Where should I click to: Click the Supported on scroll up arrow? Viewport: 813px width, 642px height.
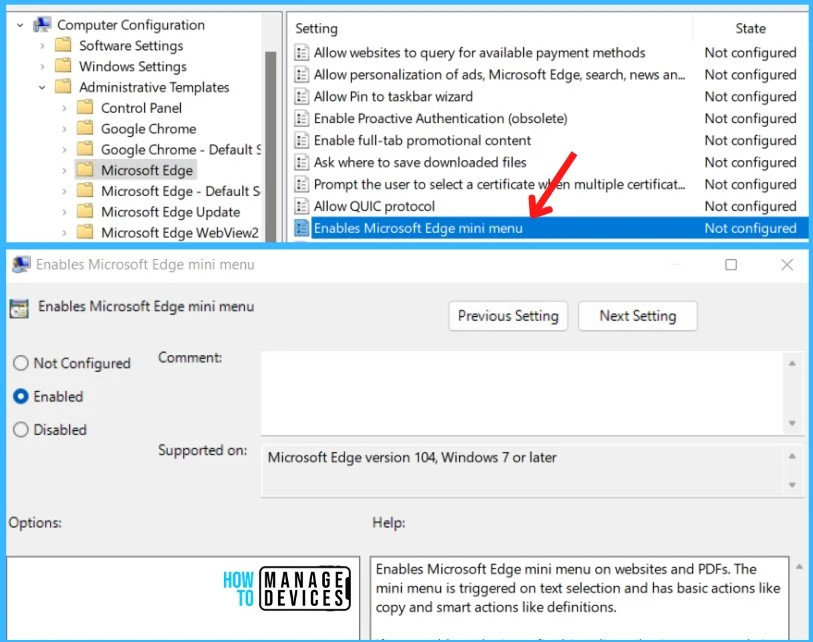coord(792,456)
